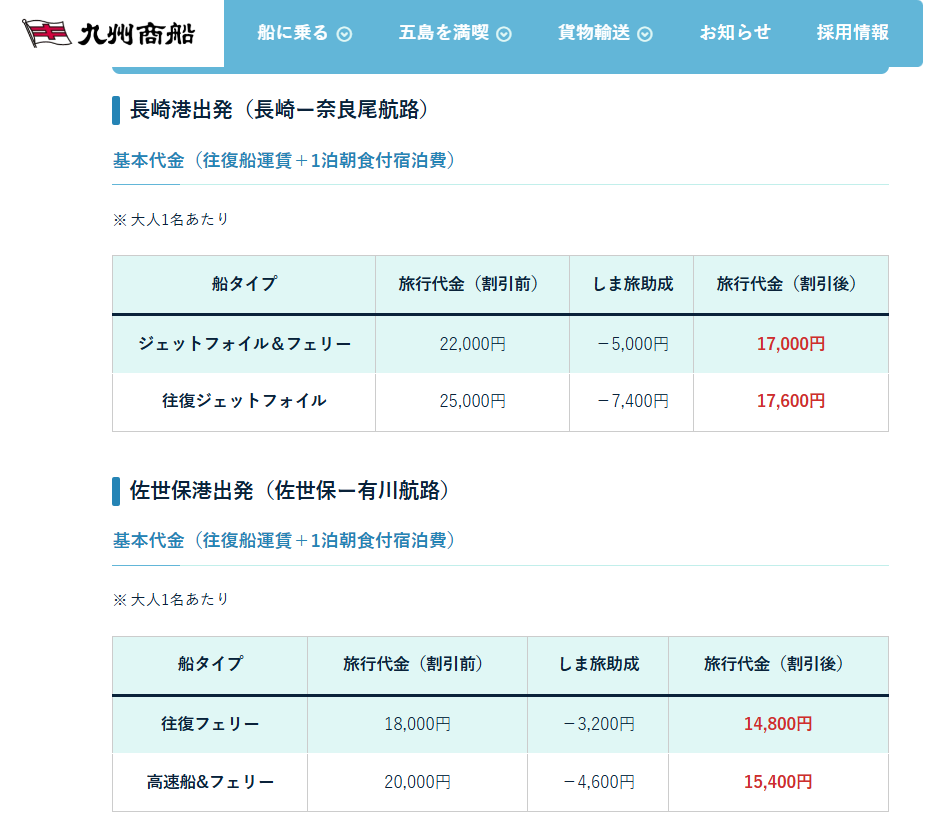
Task: Click the red 17,000円 discounted price
Action: [x=790, y=344]
